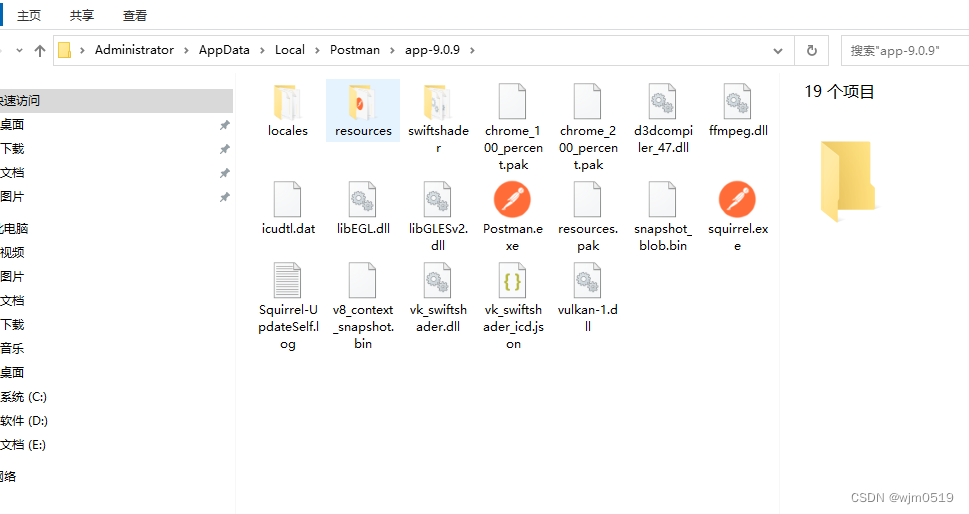Select icudtl.dat file icon
The image size is (969, 514).
287,200
